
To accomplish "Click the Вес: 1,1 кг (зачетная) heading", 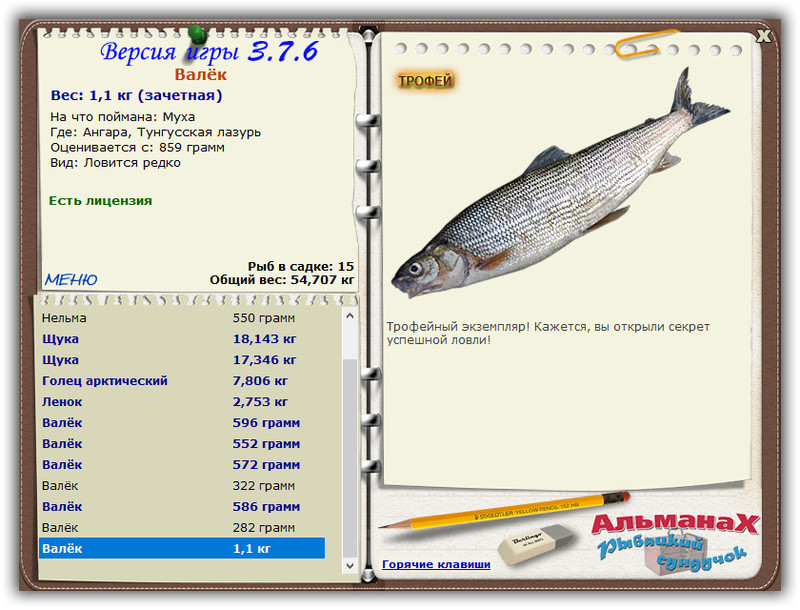I will point(136,95).
